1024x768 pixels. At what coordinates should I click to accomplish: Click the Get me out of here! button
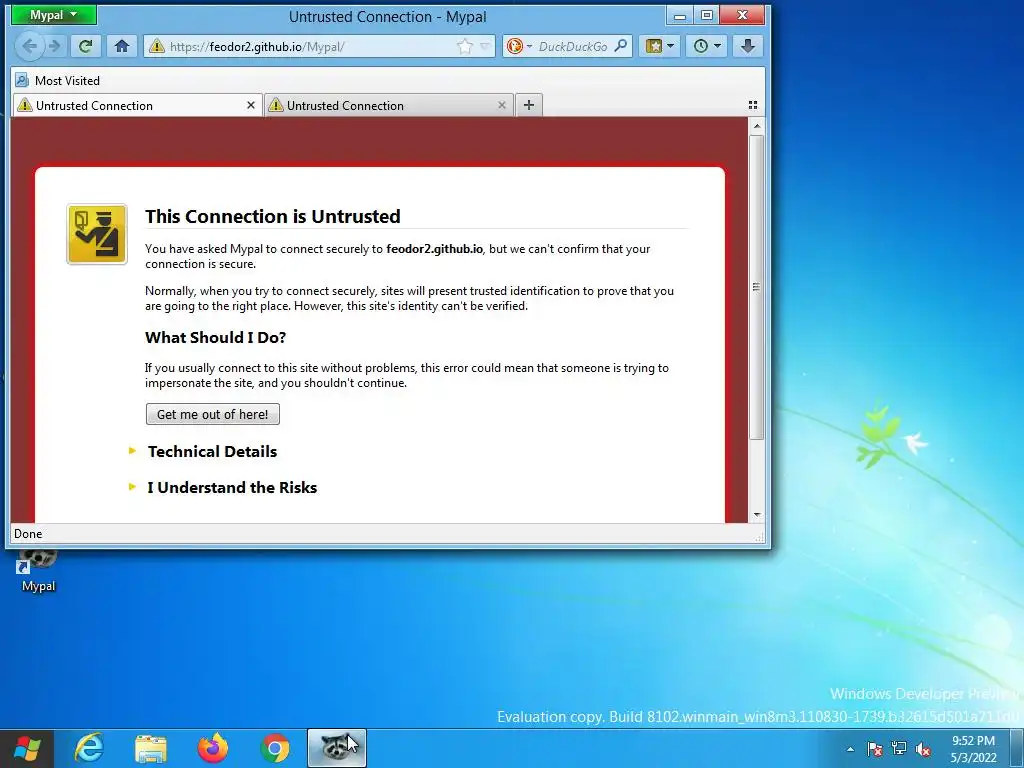point(213,414)
